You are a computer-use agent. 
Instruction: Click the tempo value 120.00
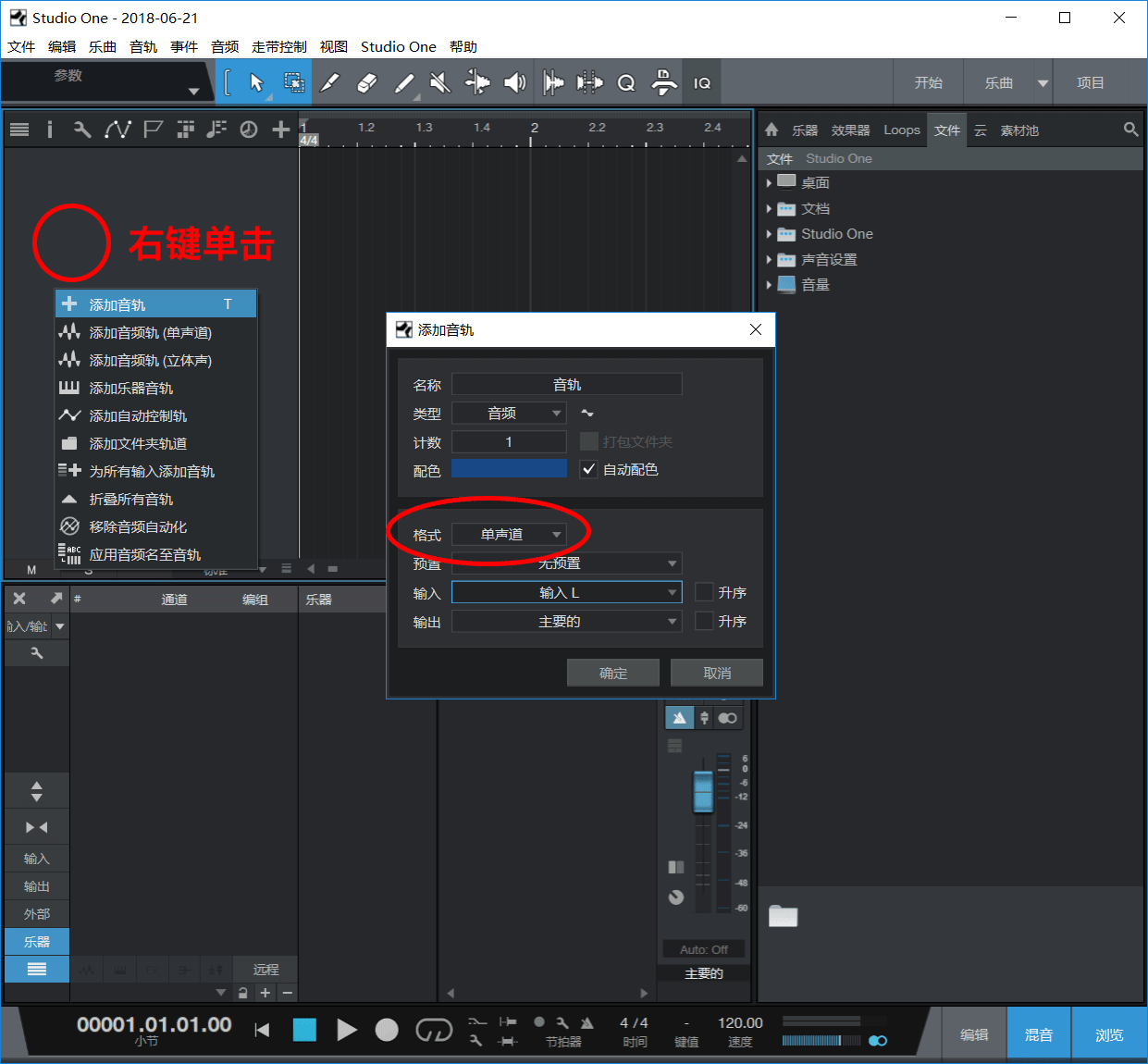740,1022
